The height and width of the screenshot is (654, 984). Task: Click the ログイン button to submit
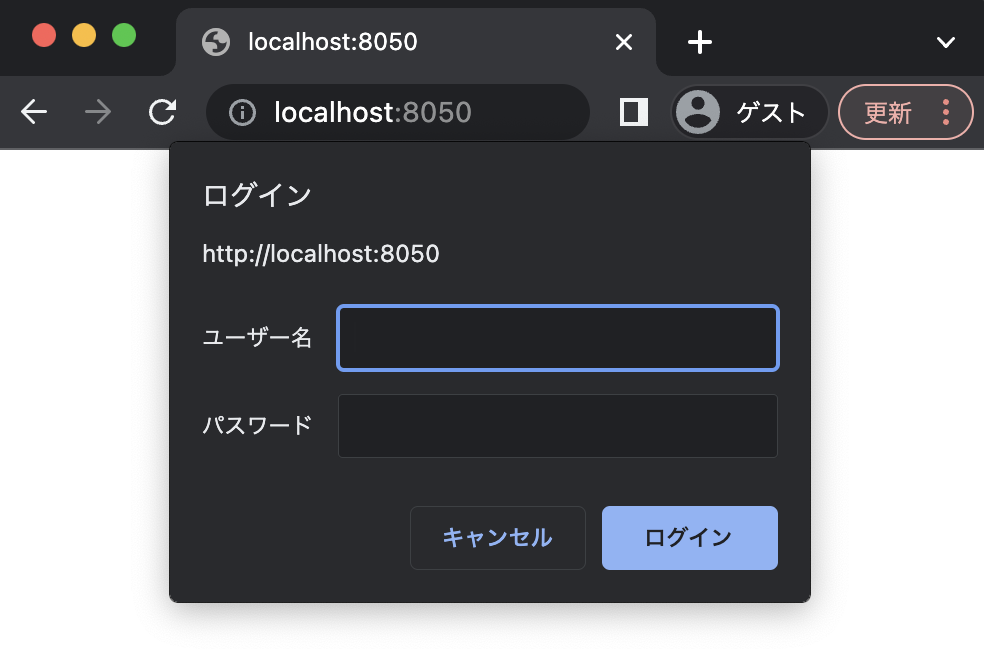click(x=689, y=538)
